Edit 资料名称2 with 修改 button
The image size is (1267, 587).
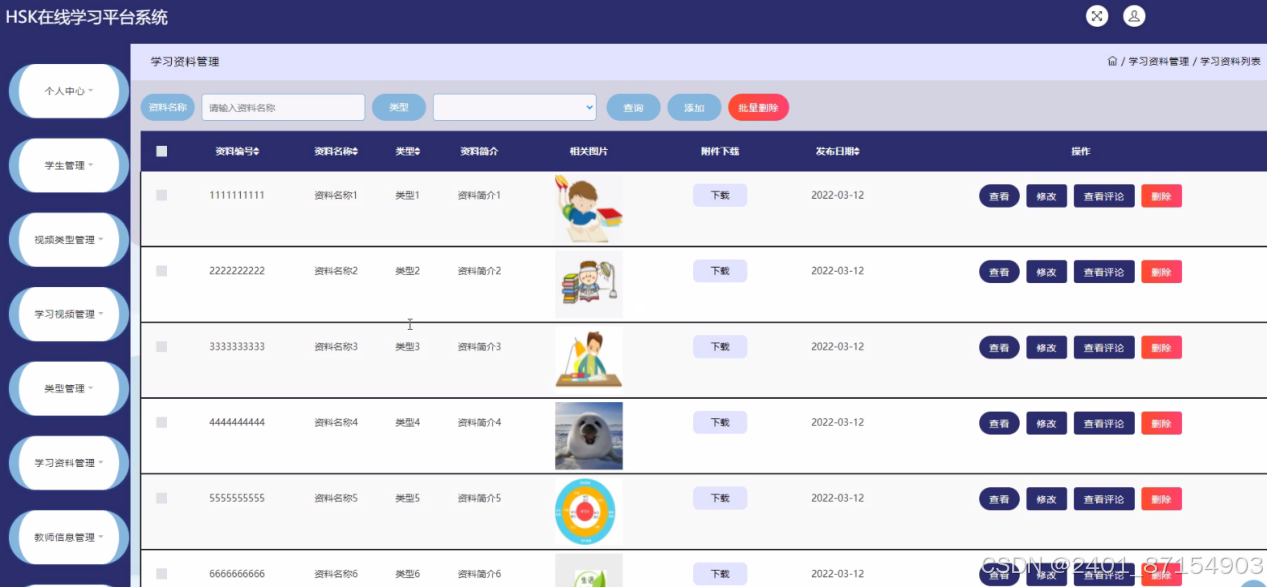point(1046,272)
